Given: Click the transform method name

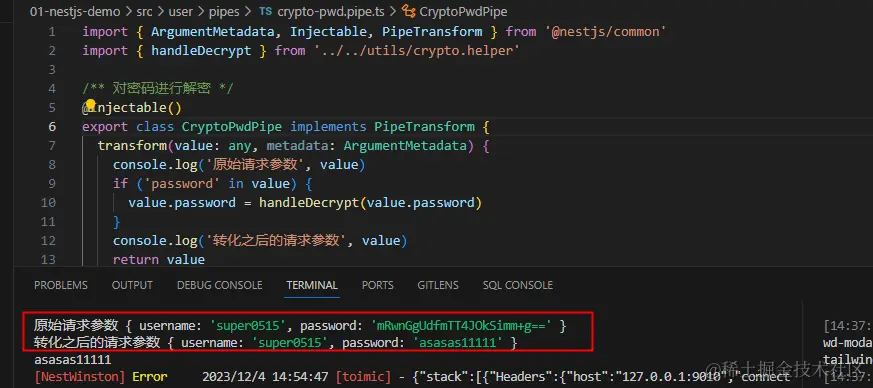Looking at the screenshot, I should 132,145.
